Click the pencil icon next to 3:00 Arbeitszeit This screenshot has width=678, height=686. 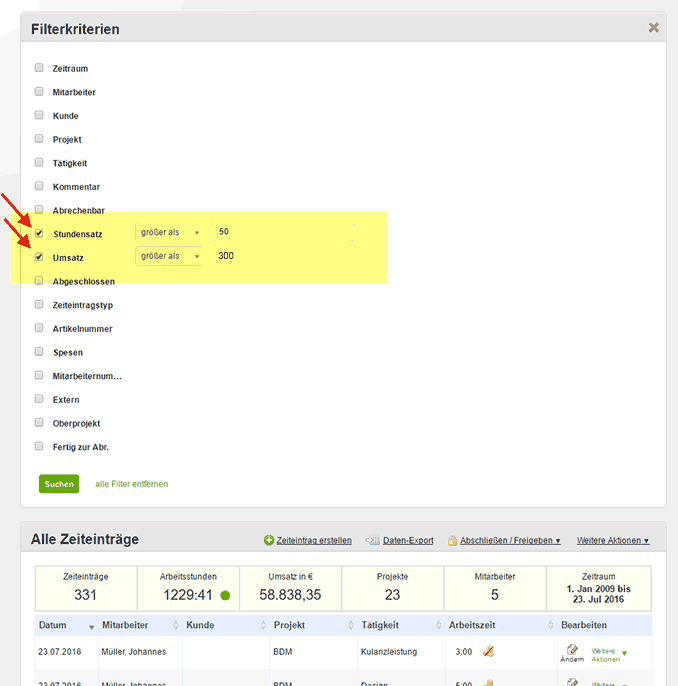489,651
